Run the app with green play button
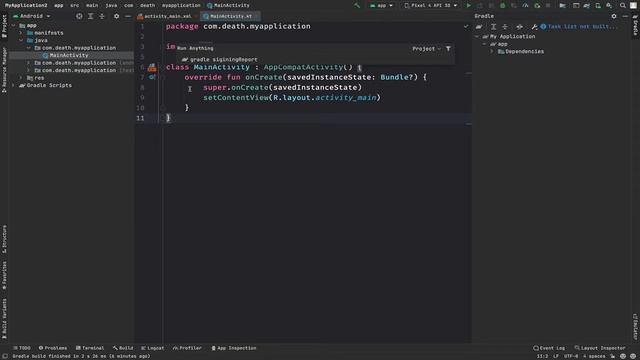The image size is (640, 360). (468, 6)
